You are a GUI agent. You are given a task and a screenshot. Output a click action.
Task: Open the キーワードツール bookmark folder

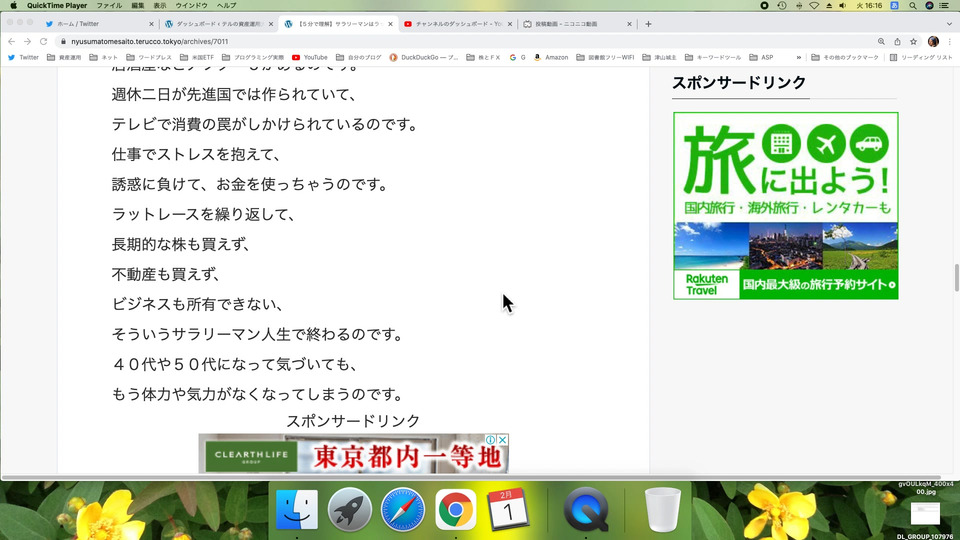pos(713,58)
